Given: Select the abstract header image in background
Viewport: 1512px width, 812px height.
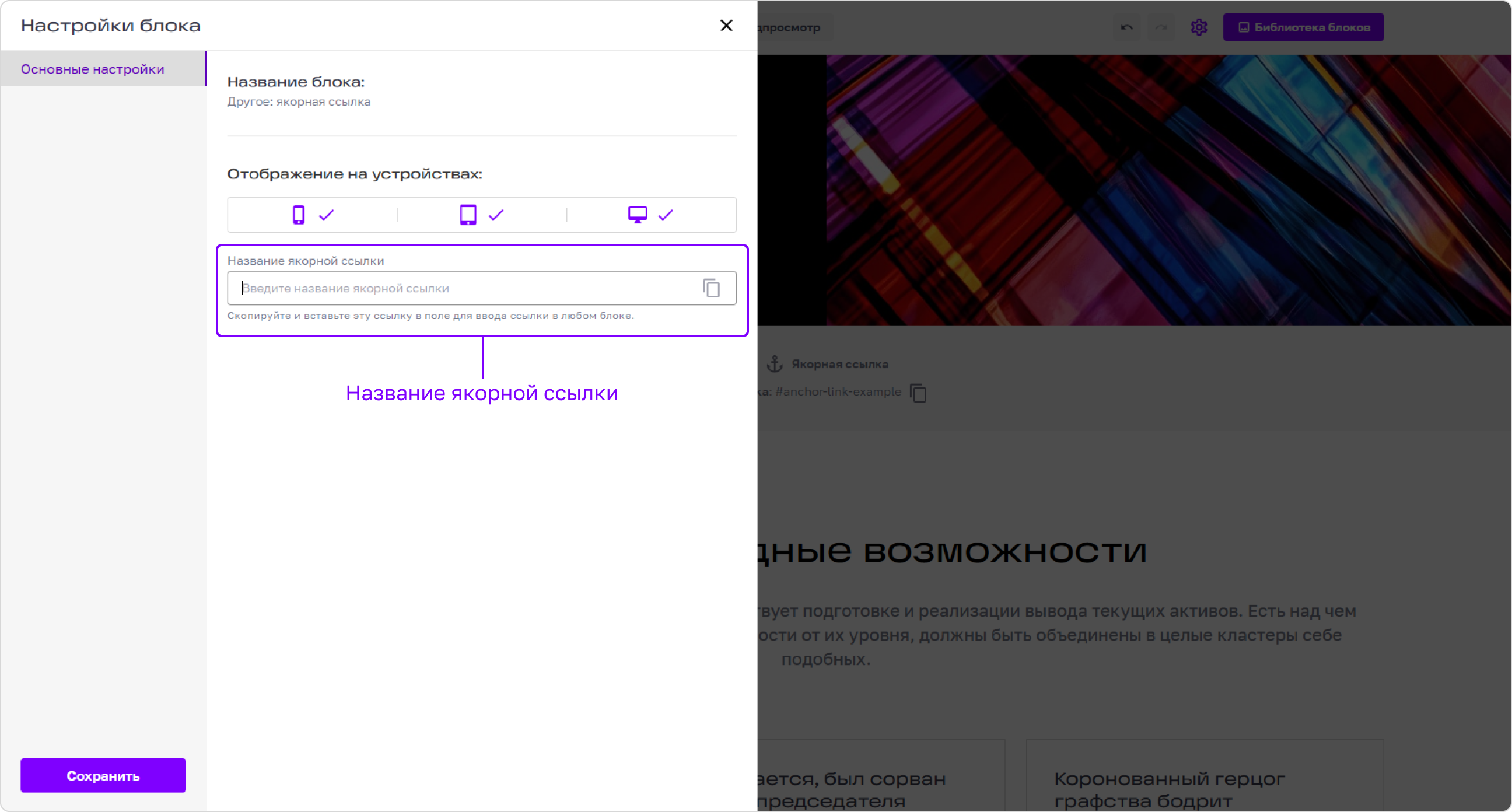Looking at the screenshot, I should pyautogui.click(x=1168, y=190).
